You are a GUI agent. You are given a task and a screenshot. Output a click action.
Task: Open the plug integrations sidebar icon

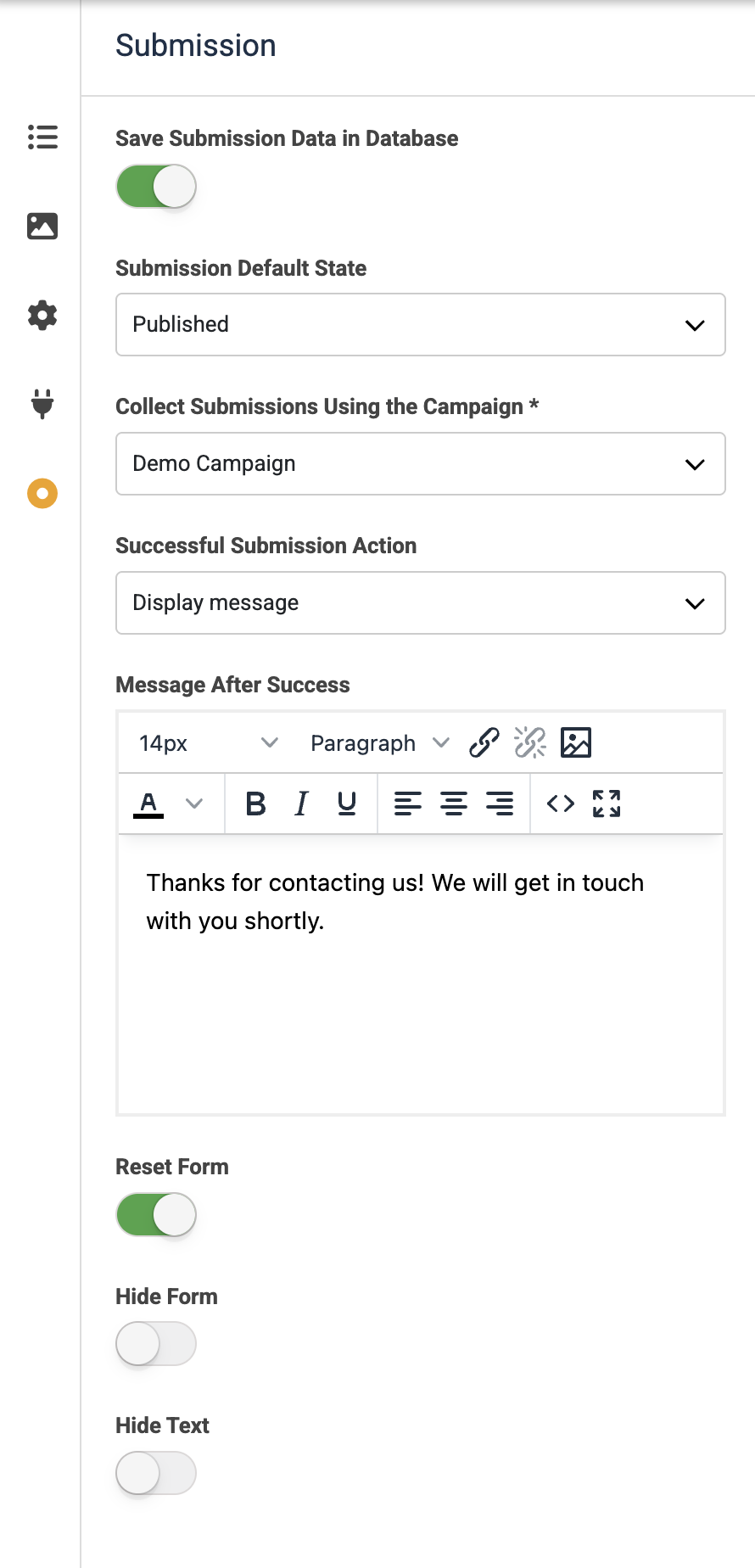[x=42, y=404]
